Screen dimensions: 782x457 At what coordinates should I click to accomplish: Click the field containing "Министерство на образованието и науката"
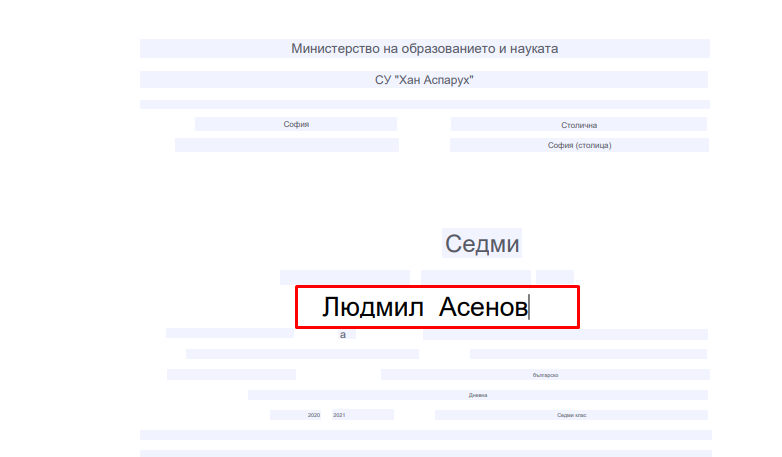(424, 48)
